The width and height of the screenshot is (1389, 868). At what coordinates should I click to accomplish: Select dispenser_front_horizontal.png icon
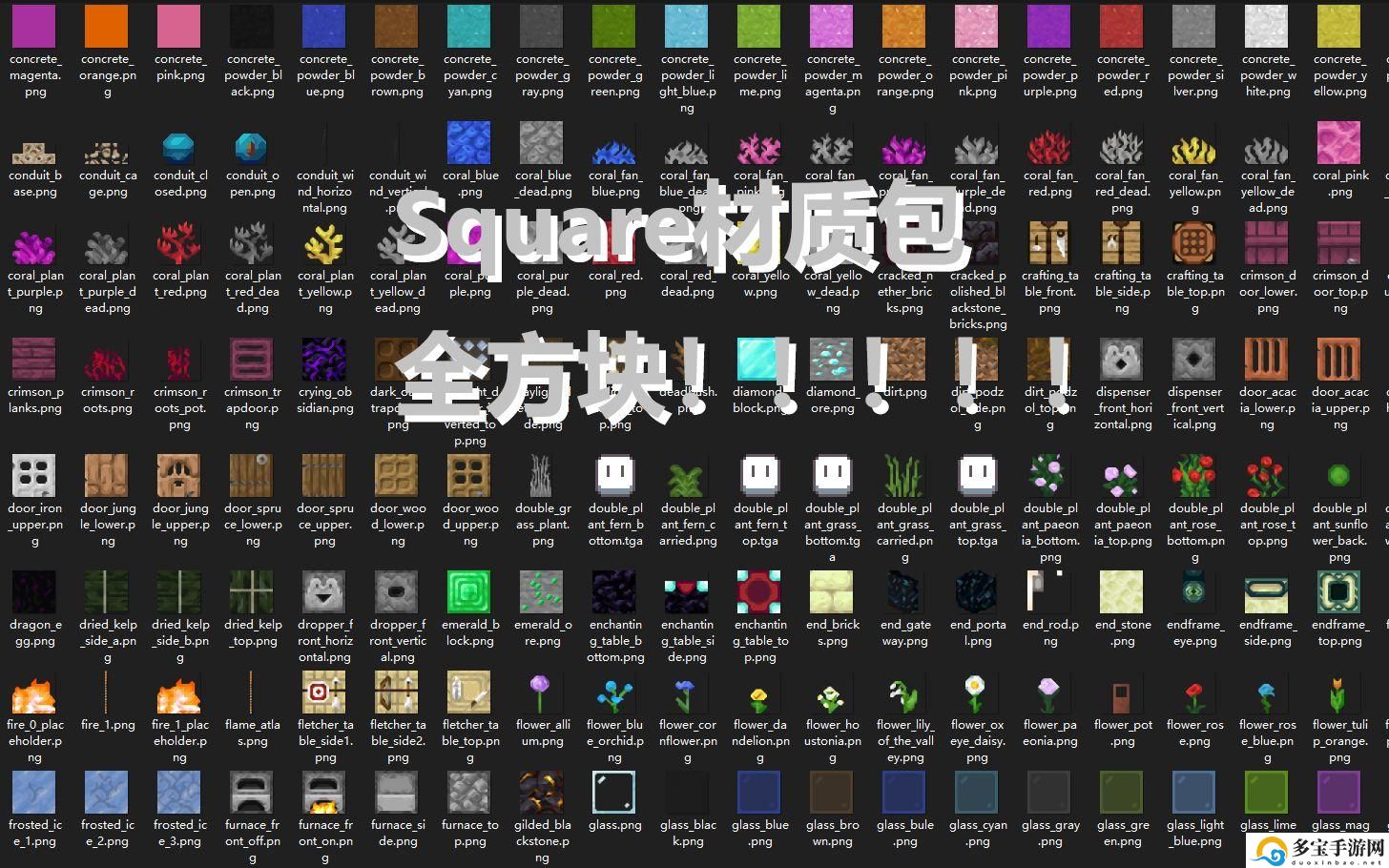(x=1122, y=359)
